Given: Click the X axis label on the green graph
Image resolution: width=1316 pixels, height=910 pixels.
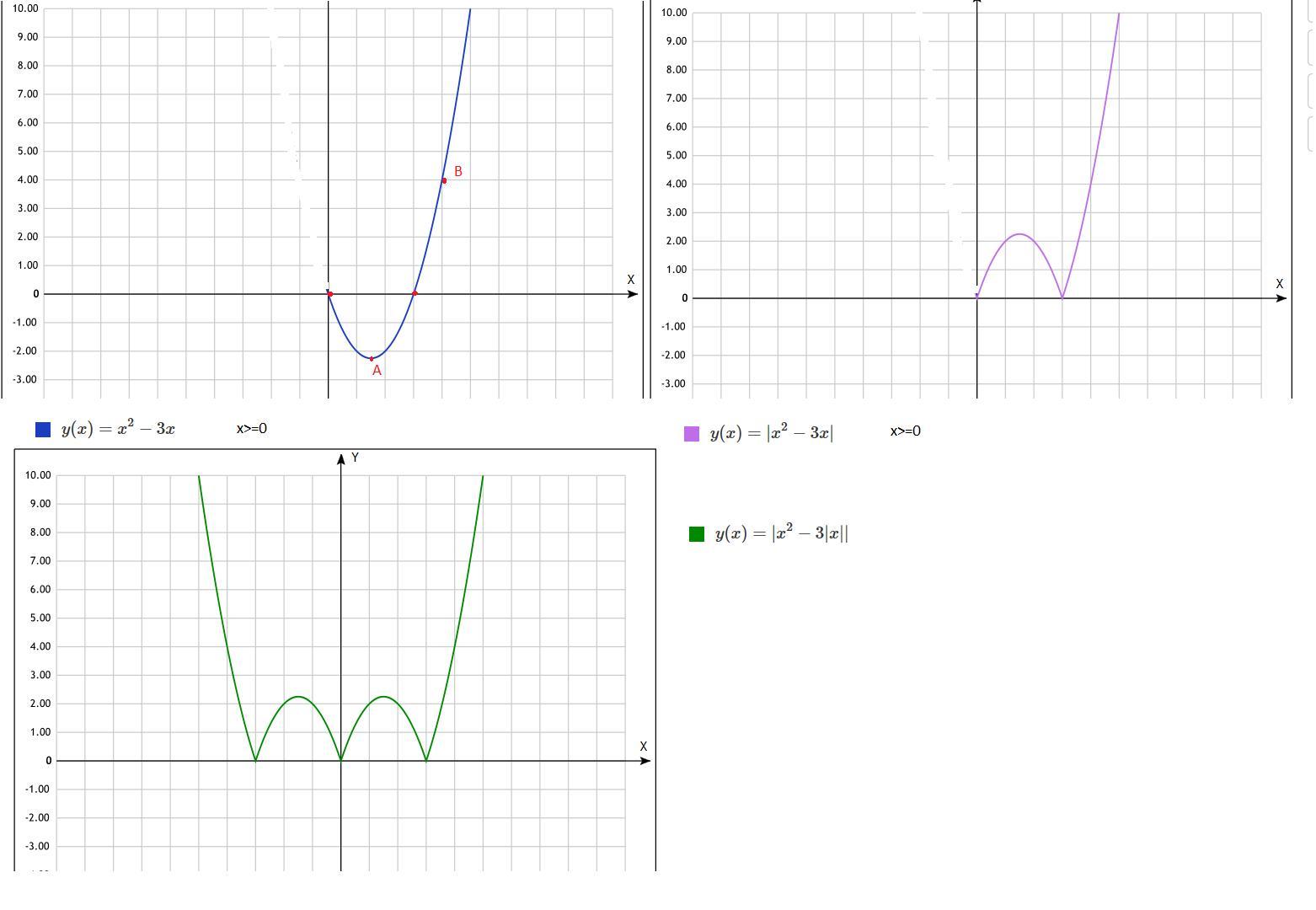Looking at the screenshot, I should pos(644,747).
